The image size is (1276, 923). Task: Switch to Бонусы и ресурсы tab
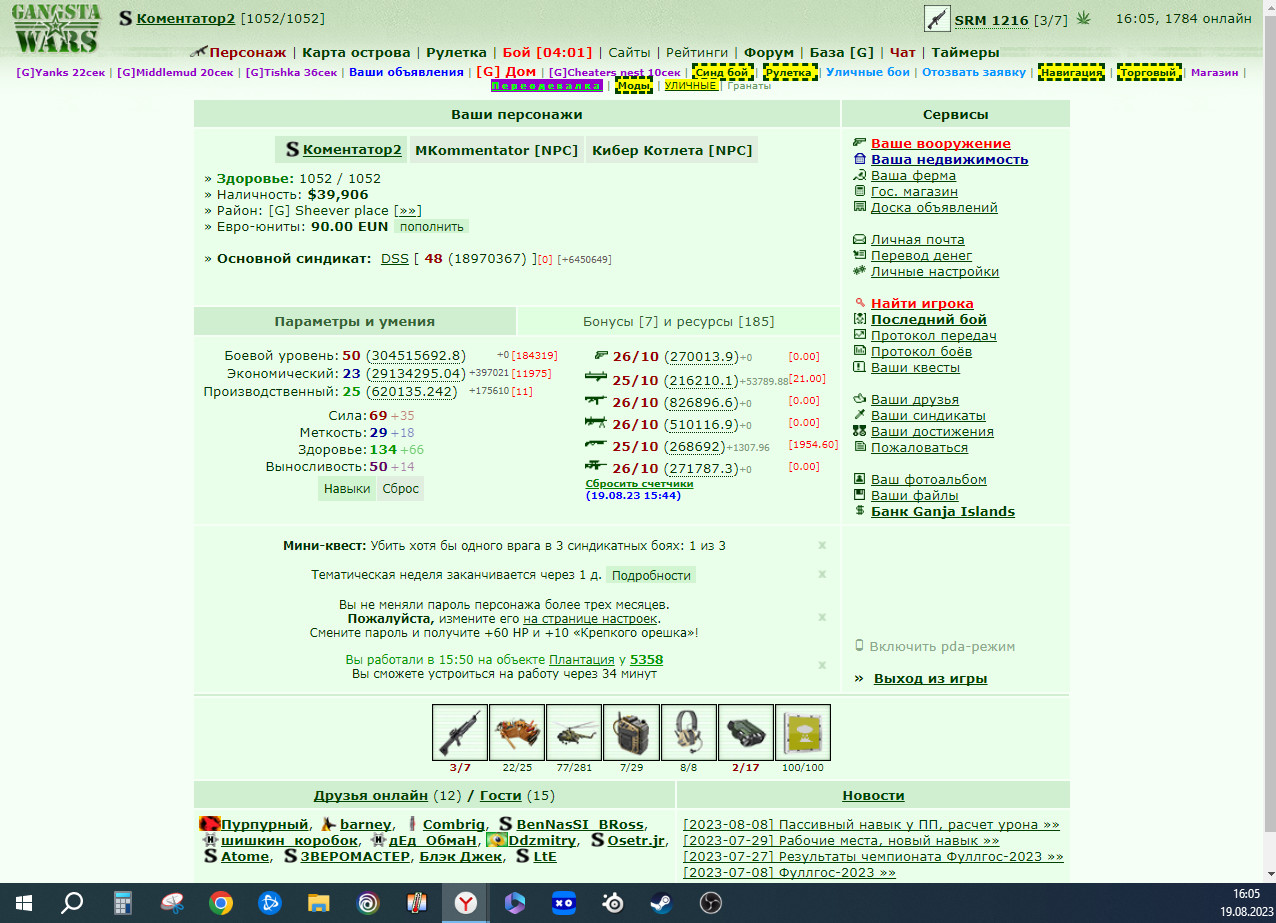(679, 321)
